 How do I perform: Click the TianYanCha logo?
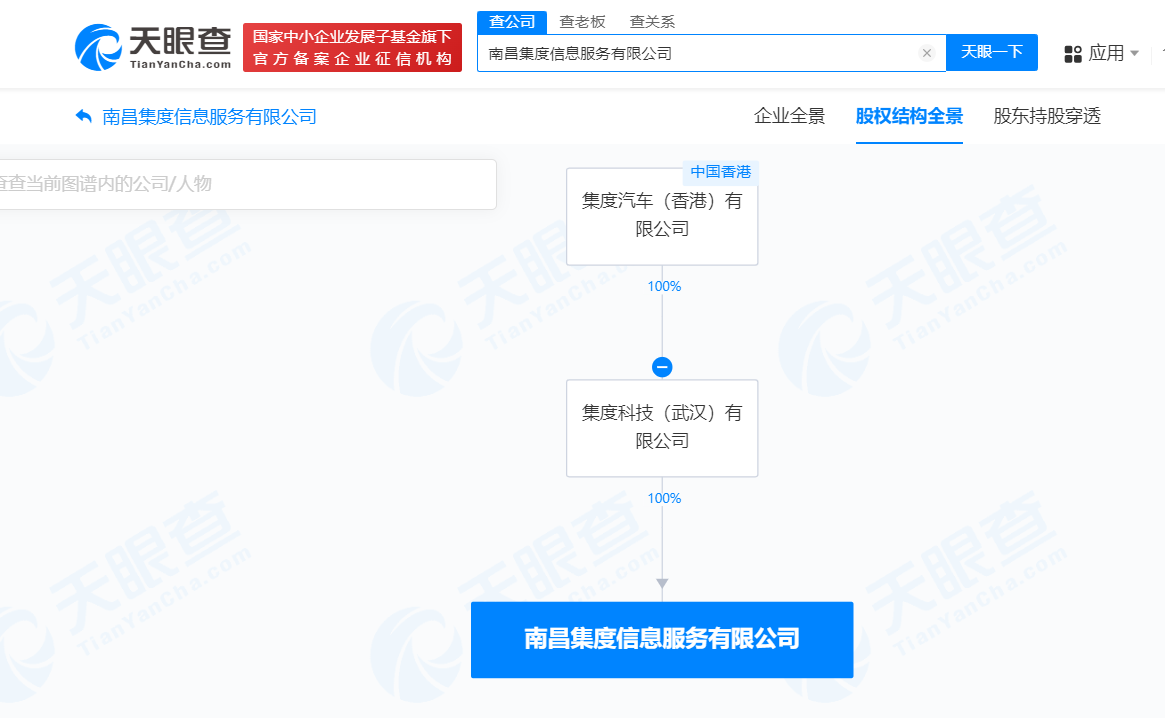(152, 47)
